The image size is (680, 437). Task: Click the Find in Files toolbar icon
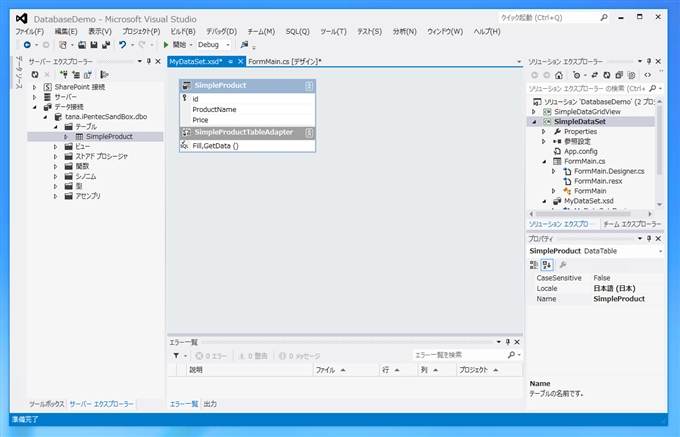click(x=245, y=45)
